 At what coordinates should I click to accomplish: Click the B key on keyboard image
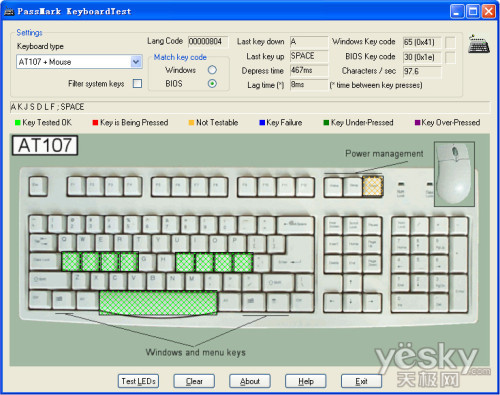click(x=156, y=281)
